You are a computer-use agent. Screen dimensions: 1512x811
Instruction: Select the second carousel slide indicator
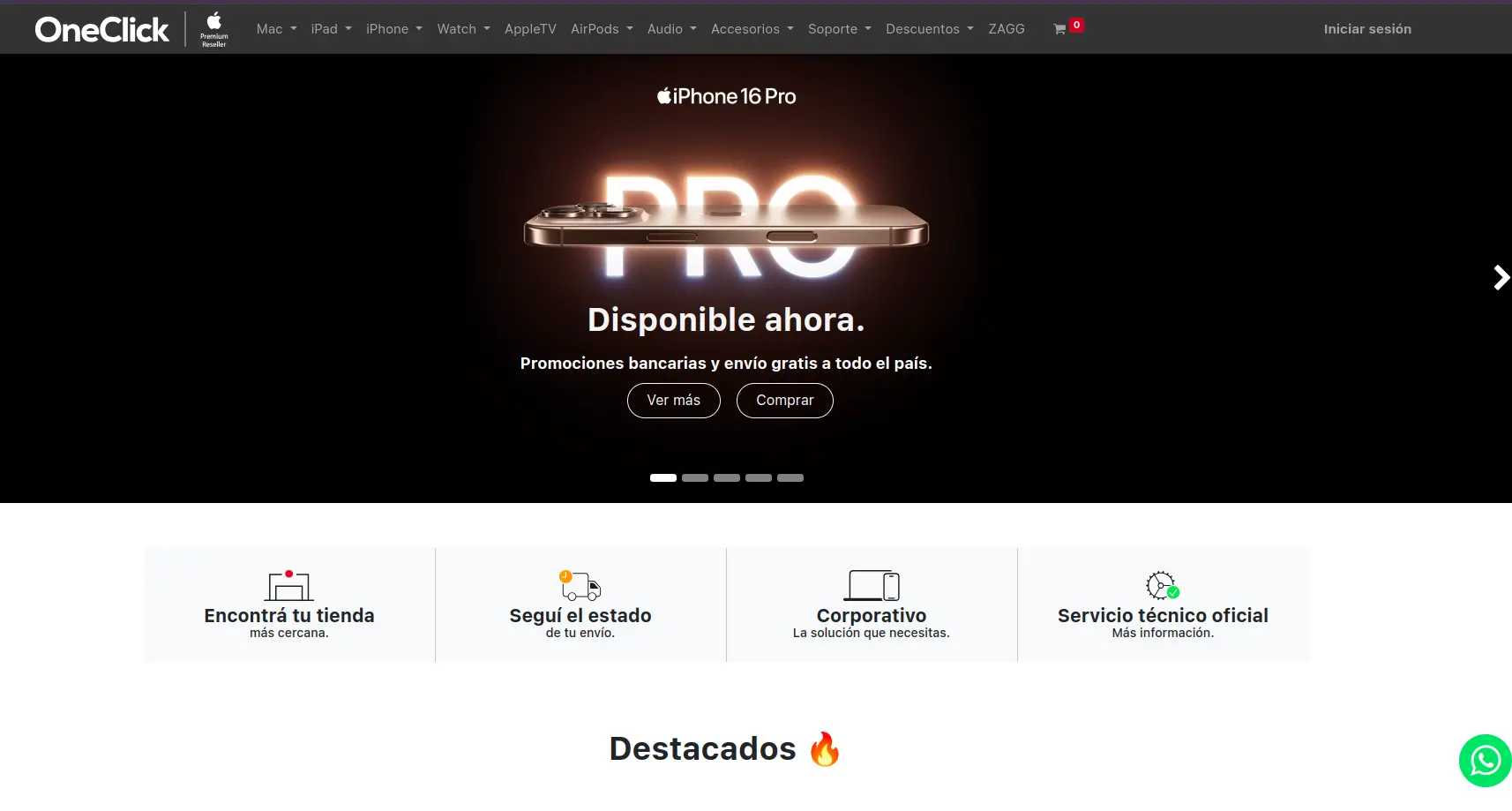[x=695, y=477]
